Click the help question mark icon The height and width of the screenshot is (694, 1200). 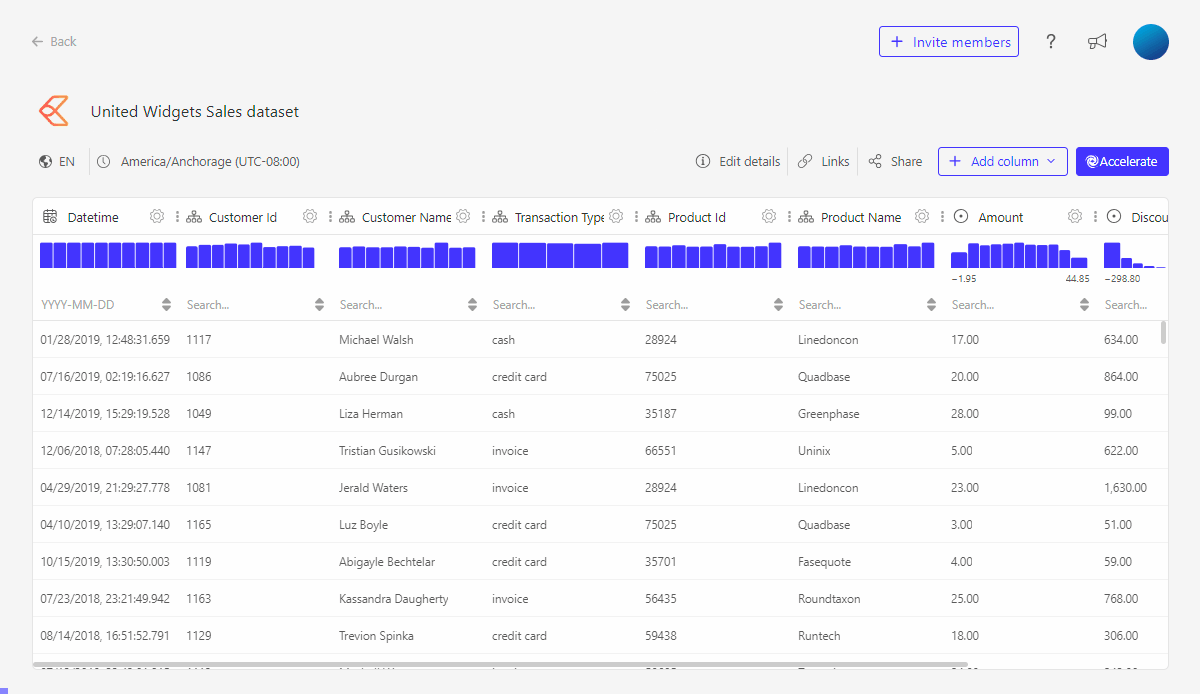(1051, 41)
